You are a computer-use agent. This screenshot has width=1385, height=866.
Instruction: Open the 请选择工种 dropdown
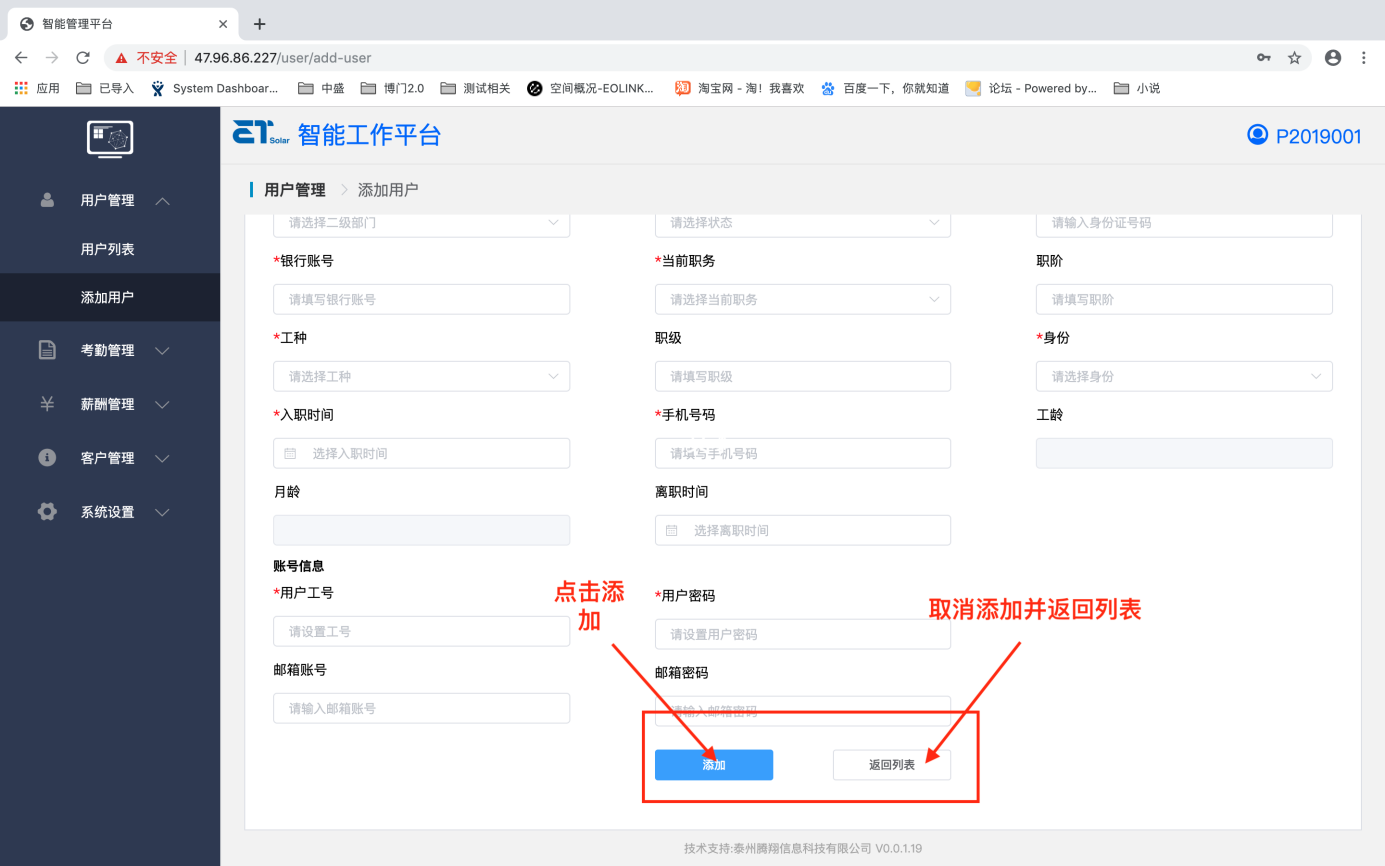click(421, 376)
